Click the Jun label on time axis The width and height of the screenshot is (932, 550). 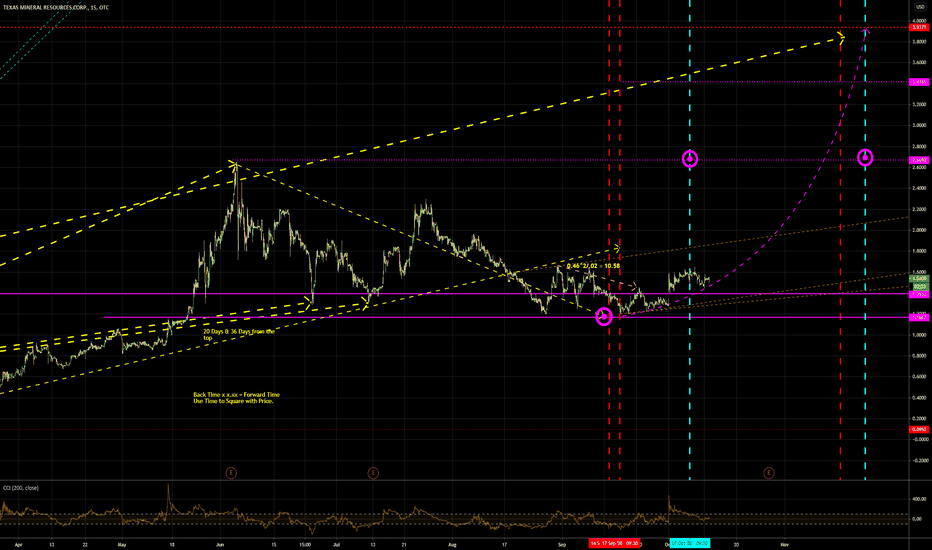(x=220, y=544)
